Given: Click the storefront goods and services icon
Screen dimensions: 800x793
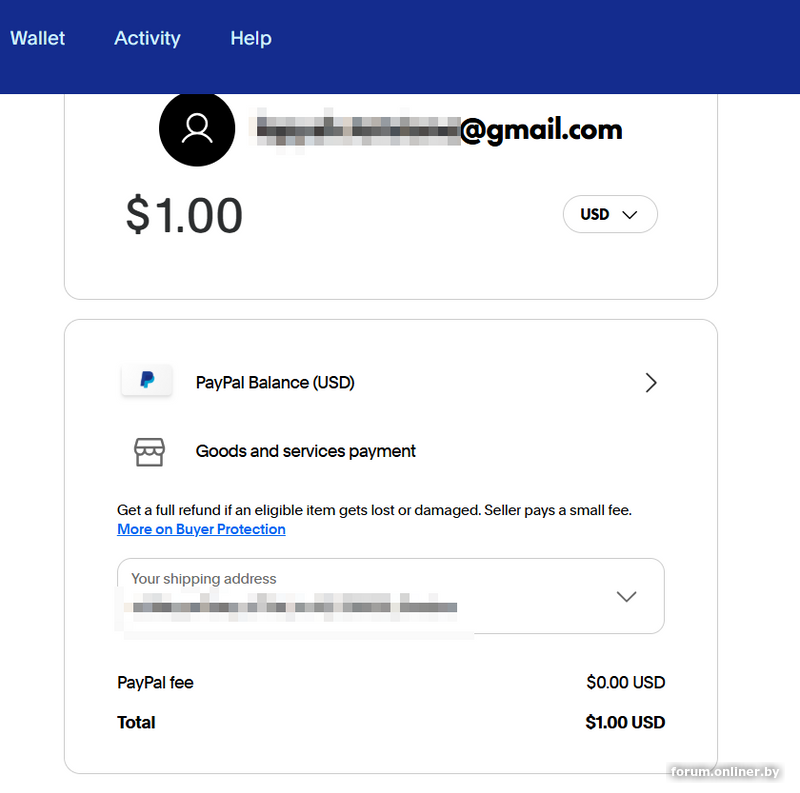Looking at the screenshot, I should pos(149,451).
